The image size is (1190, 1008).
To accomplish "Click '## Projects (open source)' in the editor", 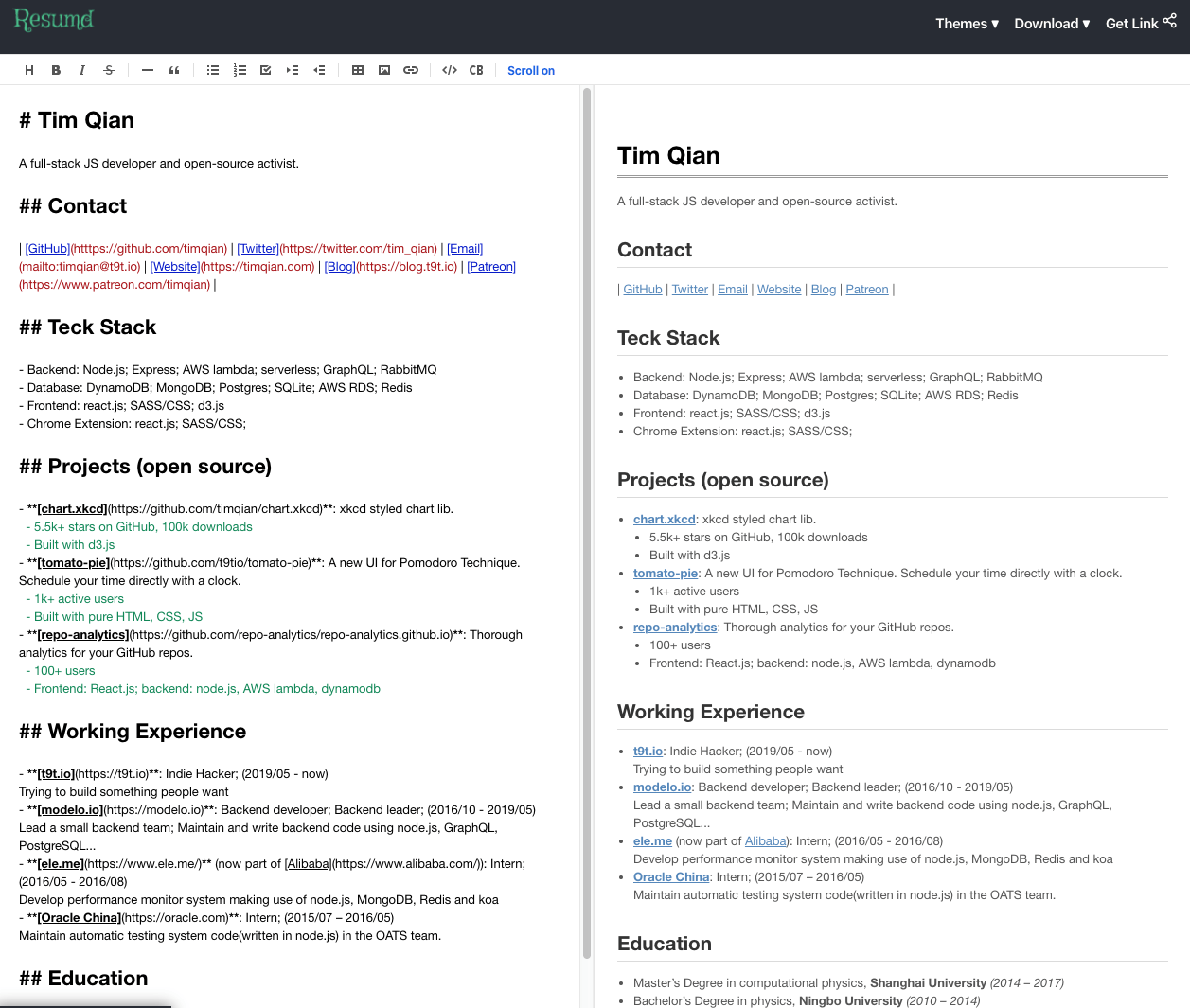I will click(x=145, y=467).
